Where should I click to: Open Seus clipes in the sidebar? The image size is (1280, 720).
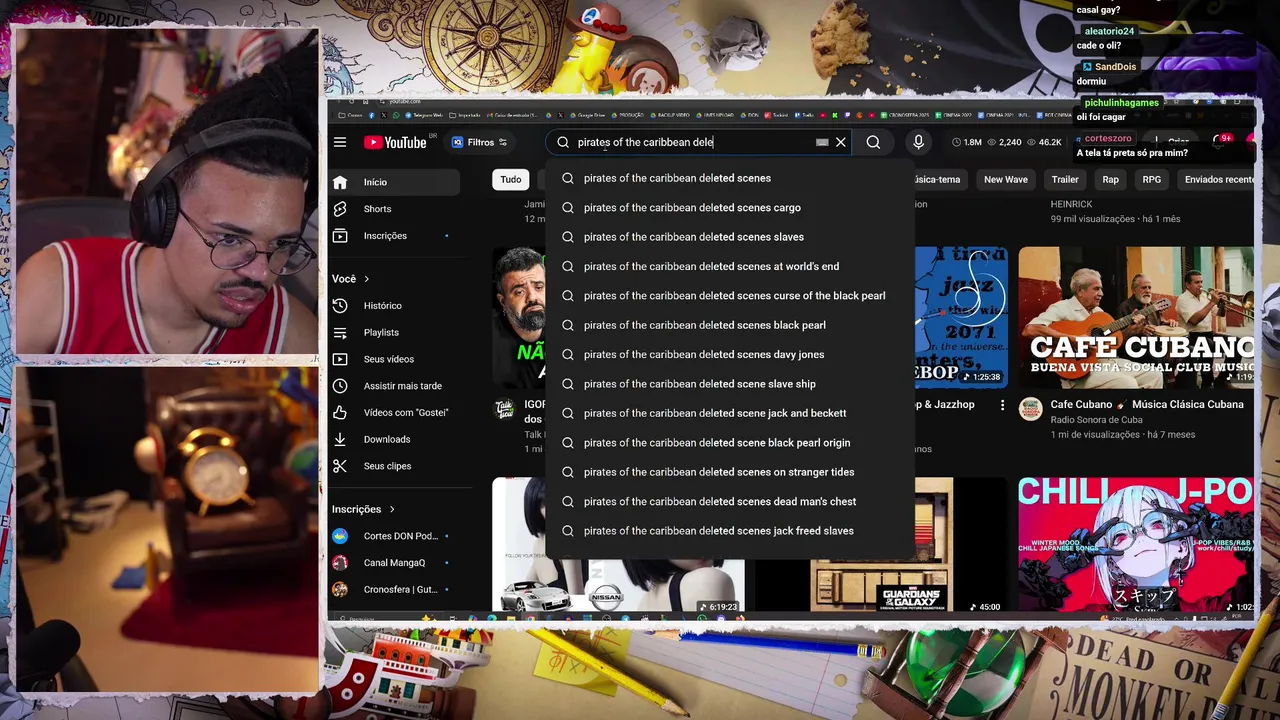(x=394, y=466)
